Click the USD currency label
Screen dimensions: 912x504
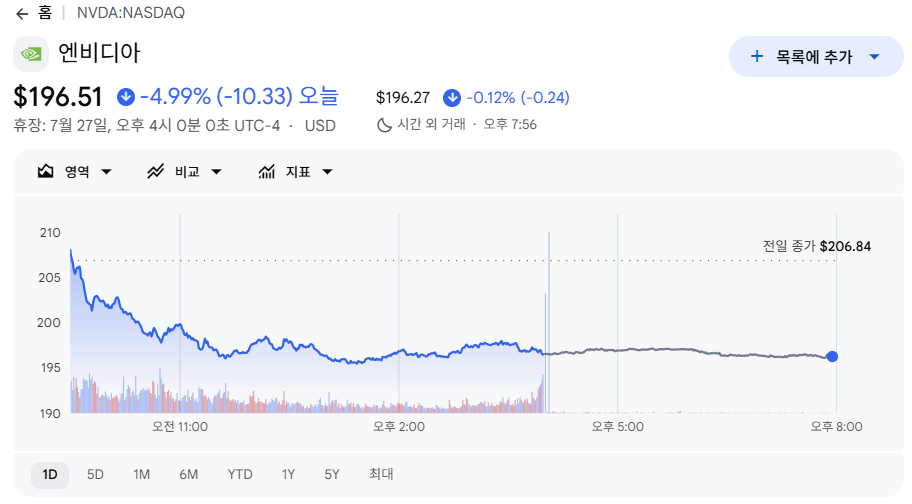pyautogui.click(x=320, y=126)
